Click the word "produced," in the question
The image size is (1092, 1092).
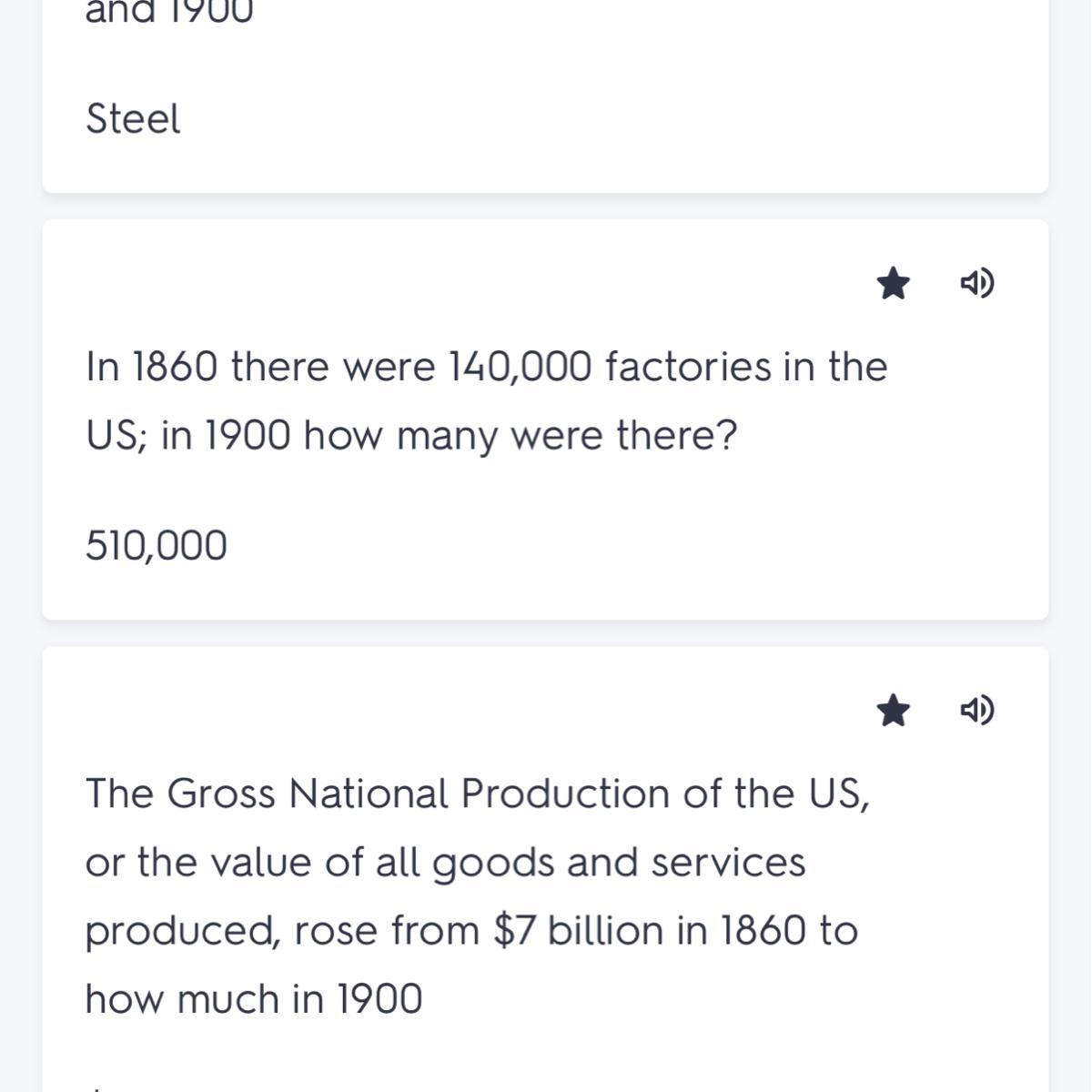[x=183, y=931]
